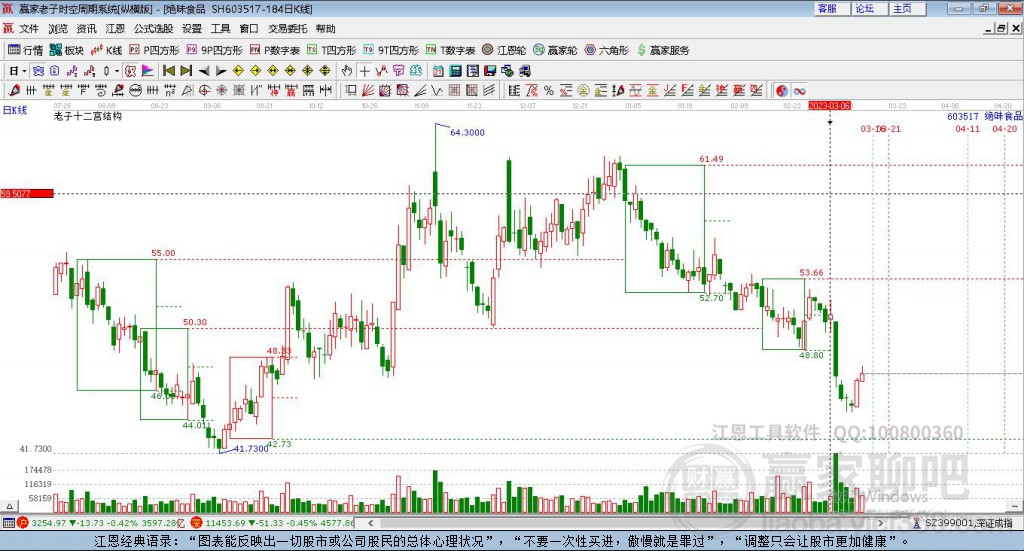Expand volume panel with up-triangle button
This screenshot has height=551, width=1024.
9,506
